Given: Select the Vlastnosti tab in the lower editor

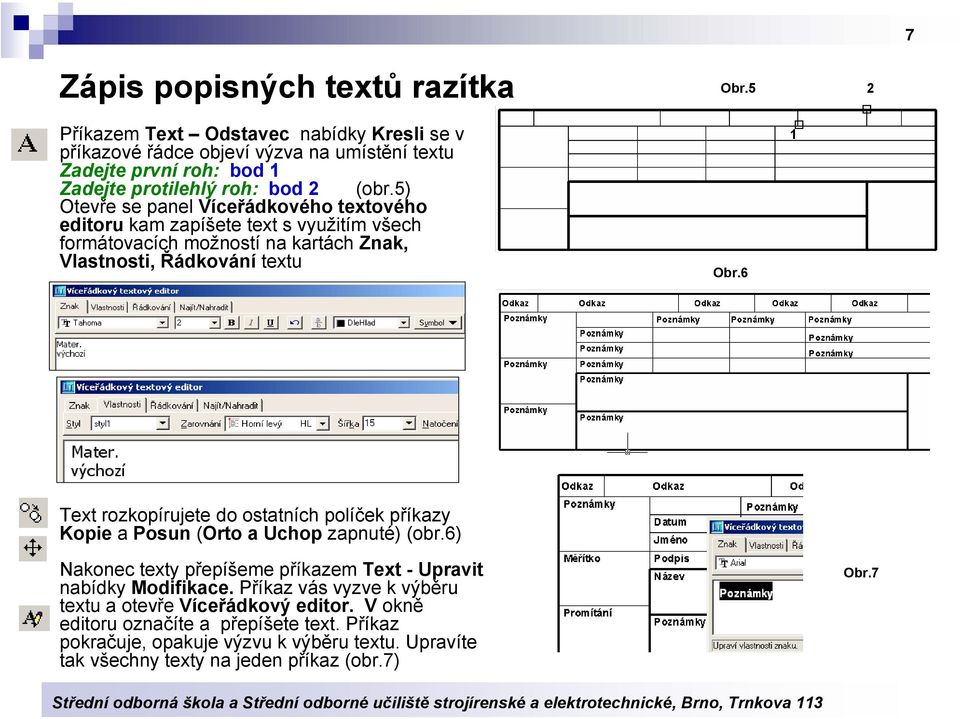Looking at the screenshot, I should pyautogui.click(x=122, y=404).
